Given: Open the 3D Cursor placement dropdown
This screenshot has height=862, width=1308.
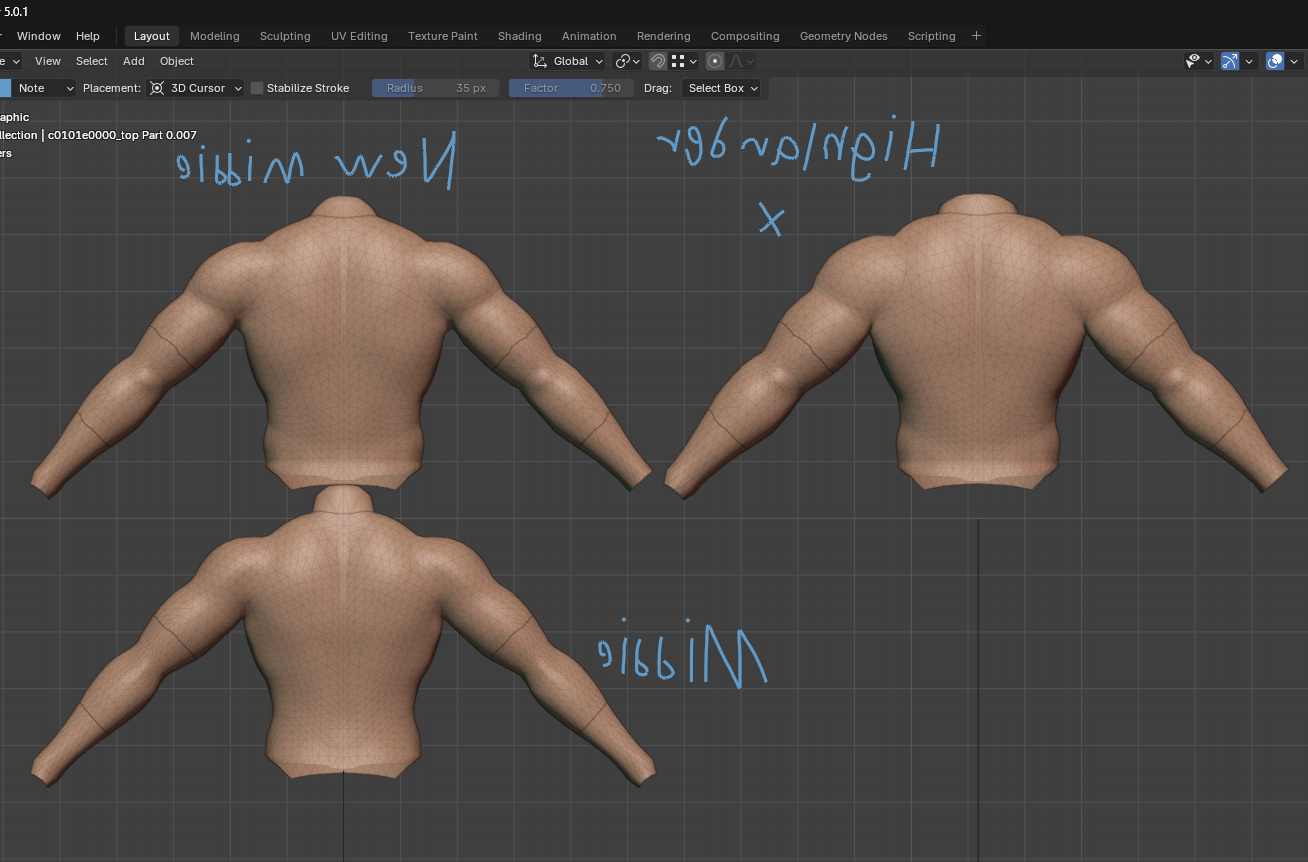Looking at the screenshot, I should [196, 88].
